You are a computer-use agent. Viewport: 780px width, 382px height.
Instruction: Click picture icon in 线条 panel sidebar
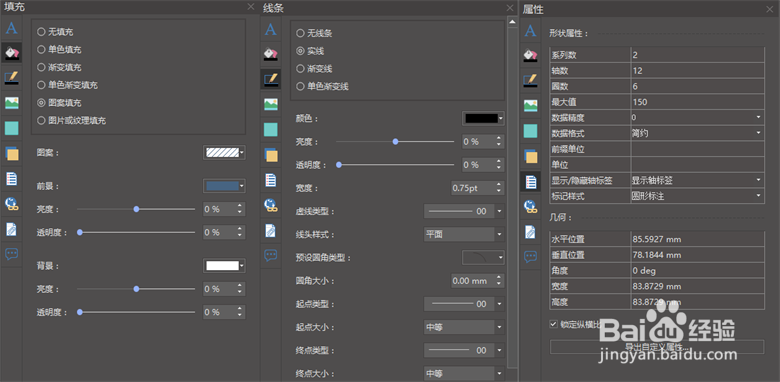pos(271,104)
